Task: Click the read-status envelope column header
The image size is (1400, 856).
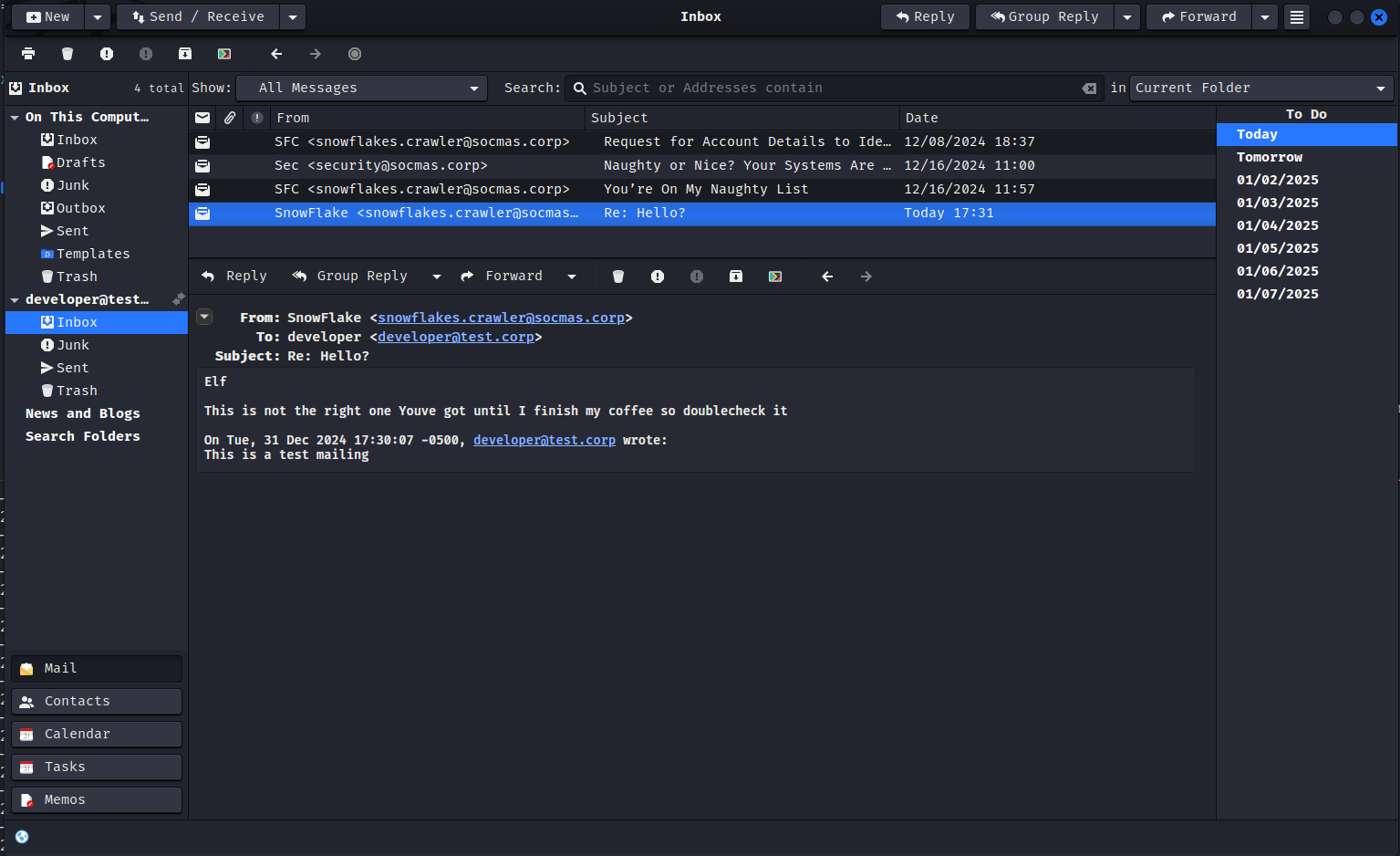Action: point(202,118)
